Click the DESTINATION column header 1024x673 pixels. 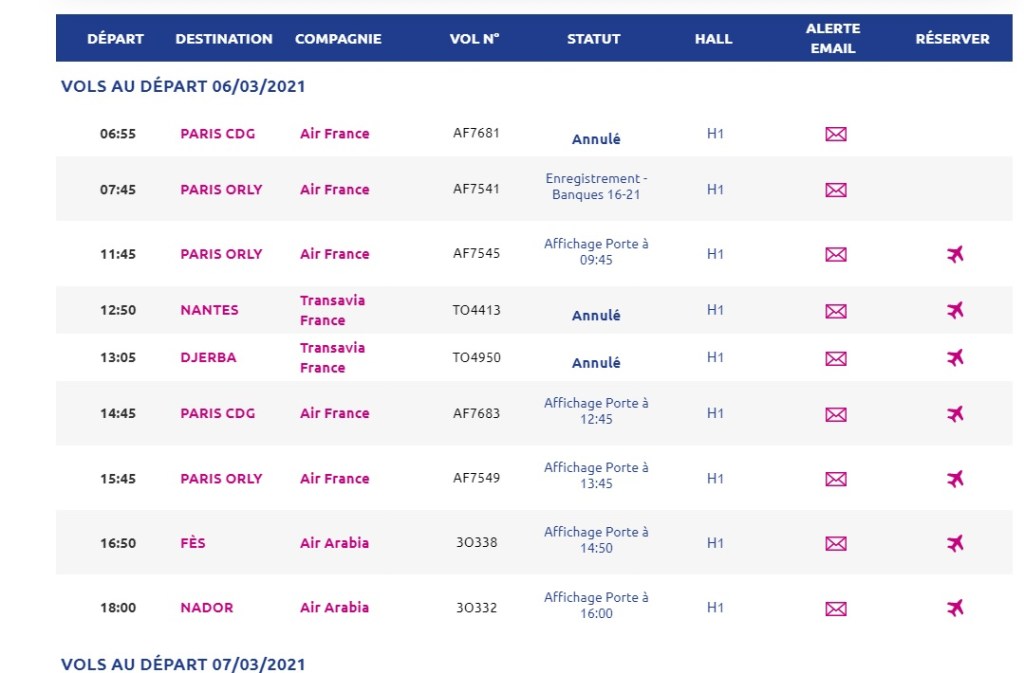[224, 39]
